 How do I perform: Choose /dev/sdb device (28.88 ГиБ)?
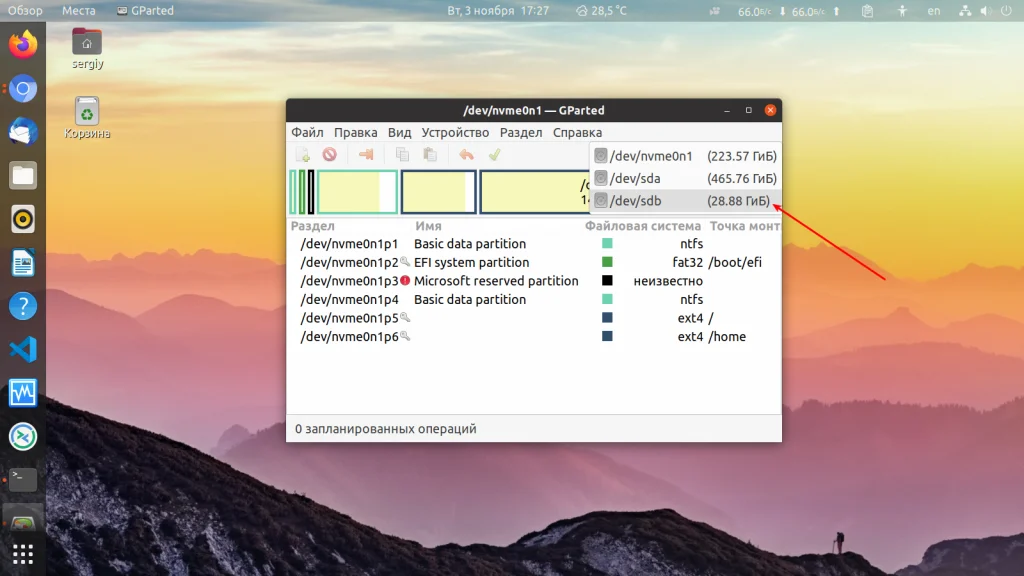pos(685,200)
